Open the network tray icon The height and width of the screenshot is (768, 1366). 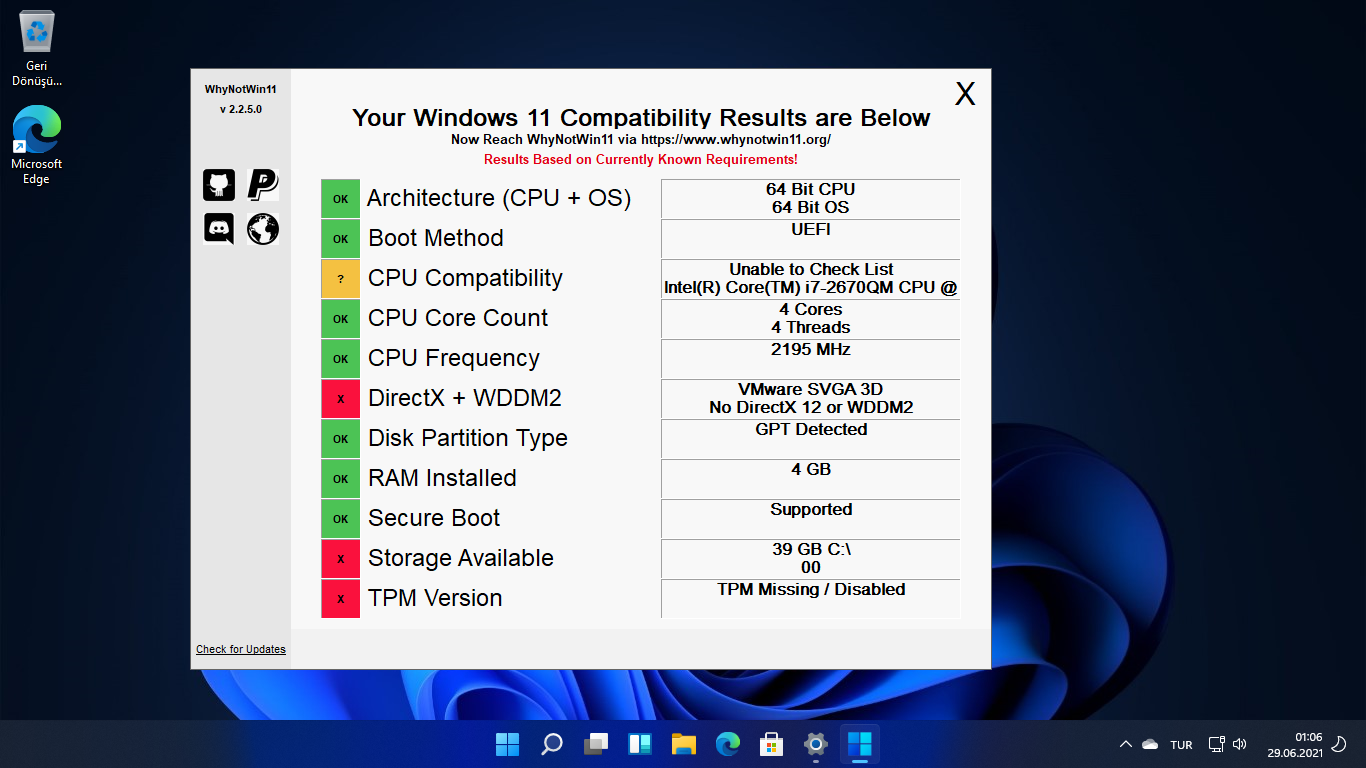pyautogui.click(x=1216, y=744)
